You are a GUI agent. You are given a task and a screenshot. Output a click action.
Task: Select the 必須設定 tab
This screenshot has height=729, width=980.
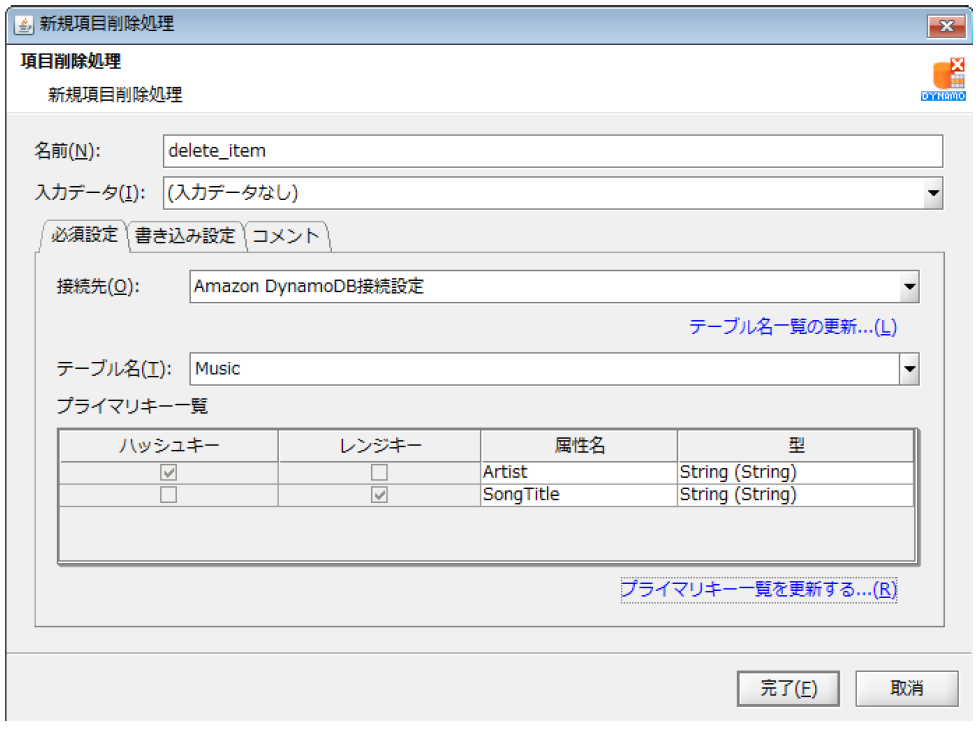[x=84, y=235]
